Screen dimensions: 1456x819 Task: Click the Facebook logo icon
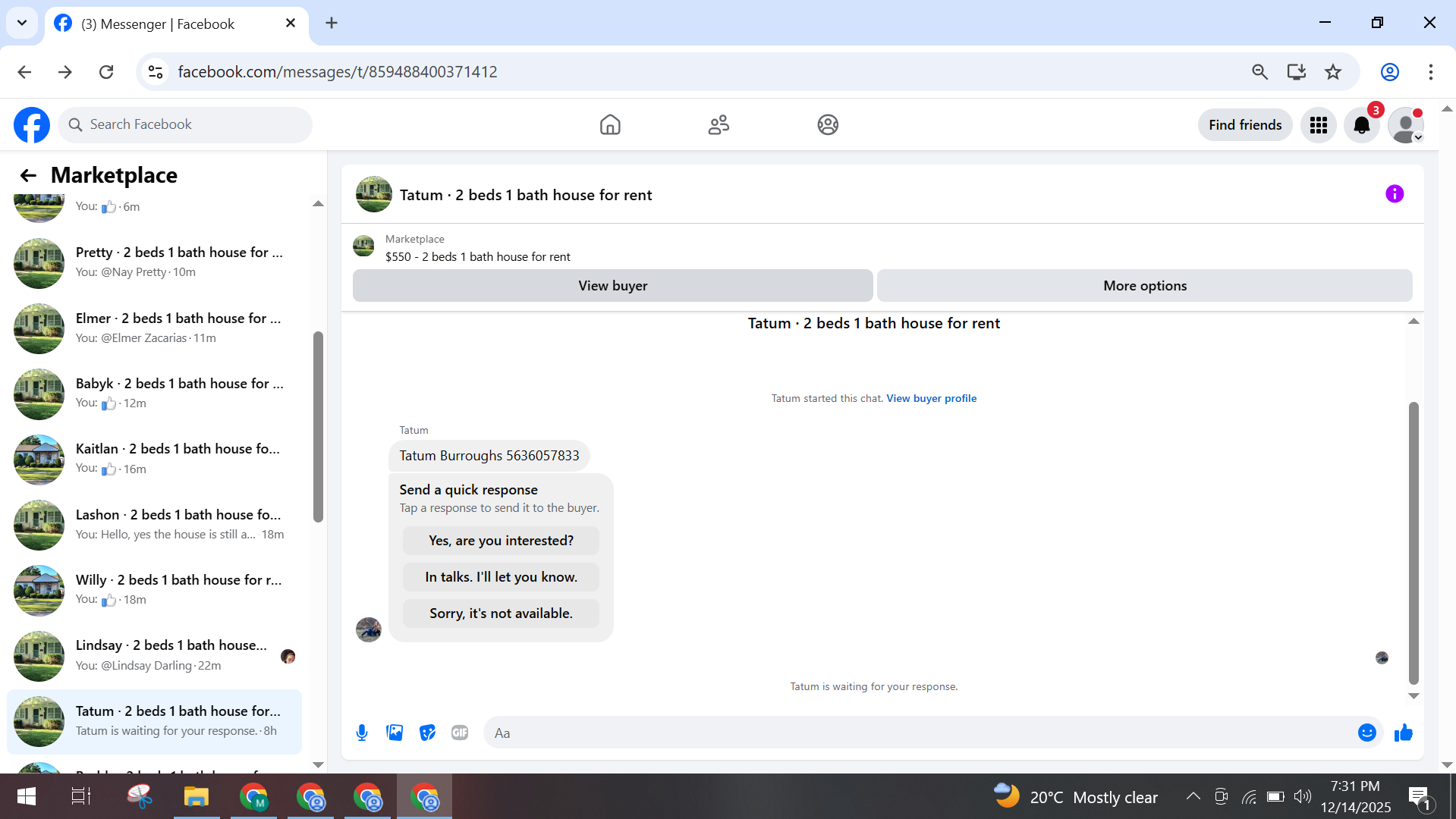pos(32,125)
